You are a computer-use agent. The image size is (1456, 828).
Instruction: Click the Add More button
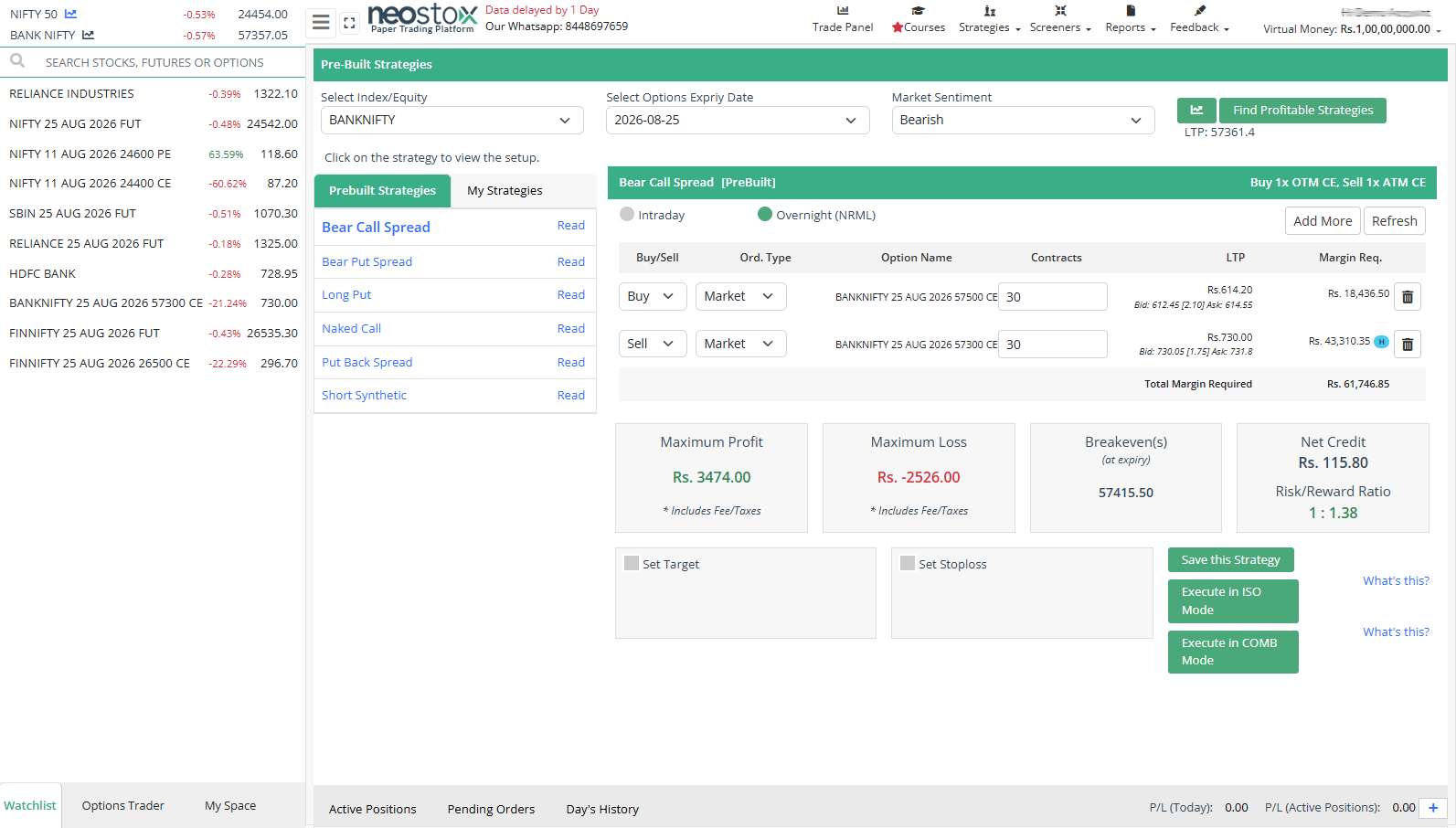click(1323, 221)
